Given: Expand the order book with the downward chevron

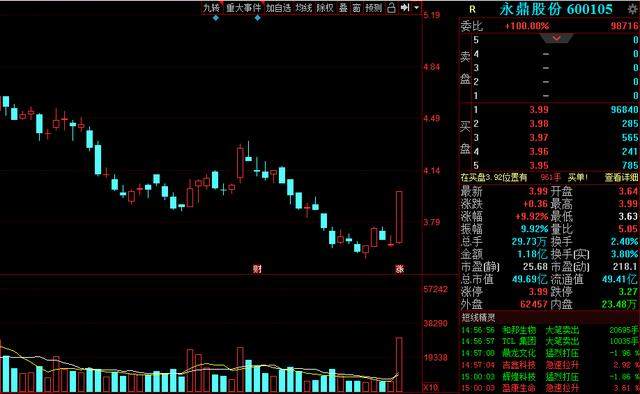Looking at the screenshot, I should [557, 38].
